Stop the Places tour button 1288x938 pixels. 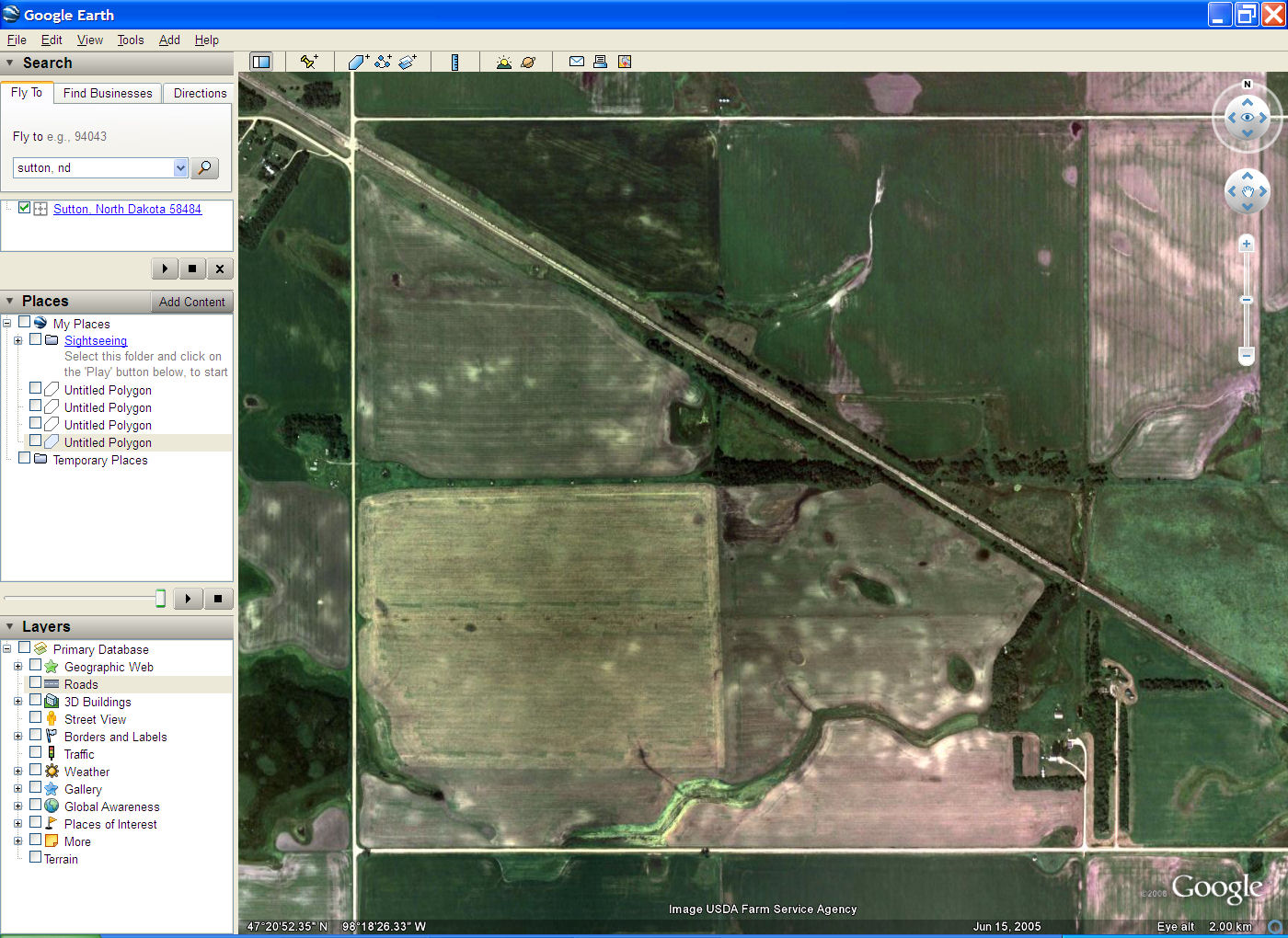tap(218, 599)
